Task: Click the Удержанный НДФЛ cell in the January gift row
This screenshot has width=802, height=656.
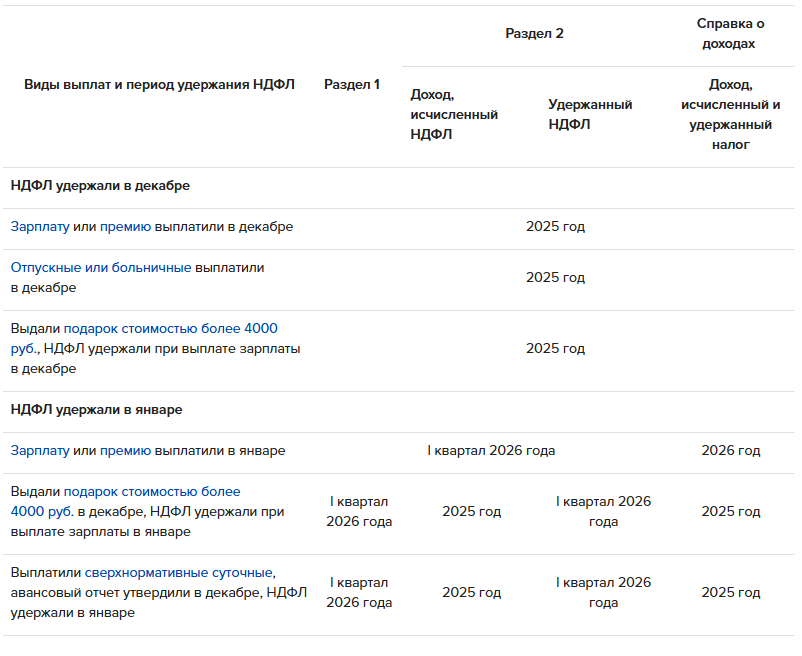Action: (x=603, y=512)
